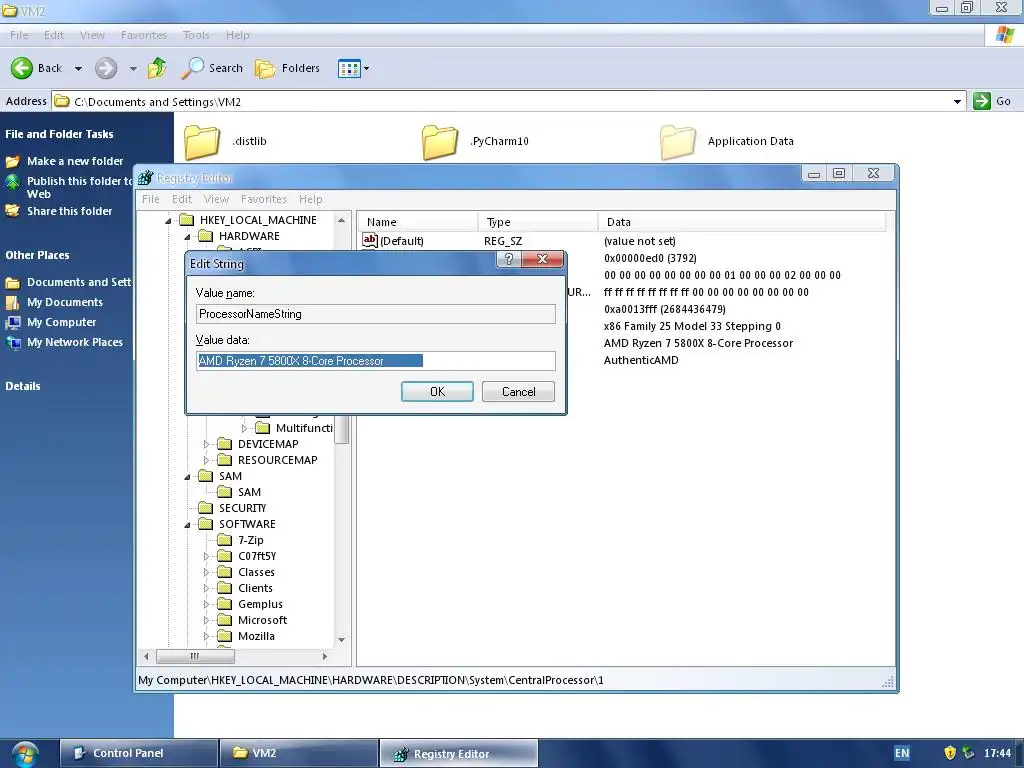Close the Edit String dialog
The width and height of the screenshot is (1024, 768).
[x=542, y=259]
